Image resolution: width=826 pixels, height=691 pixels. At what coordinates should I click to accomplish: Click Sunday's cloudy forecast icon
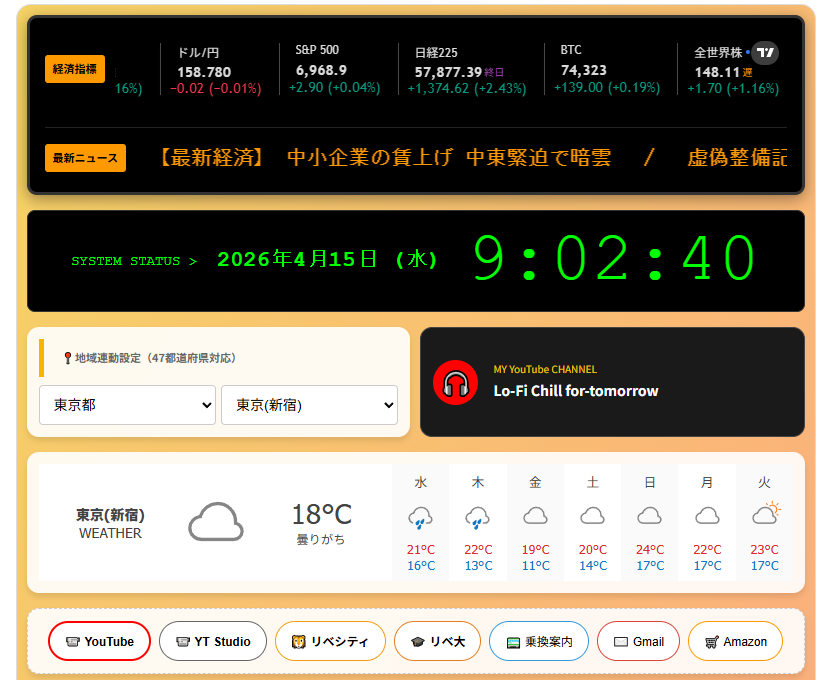click(x=650, y=516)
